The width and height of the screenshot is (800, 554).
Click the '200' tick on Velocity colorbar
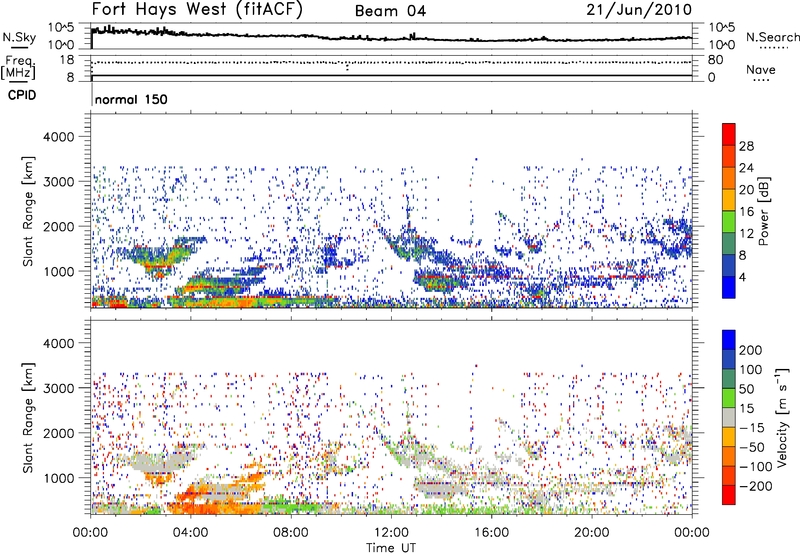(x=751, y=350)
